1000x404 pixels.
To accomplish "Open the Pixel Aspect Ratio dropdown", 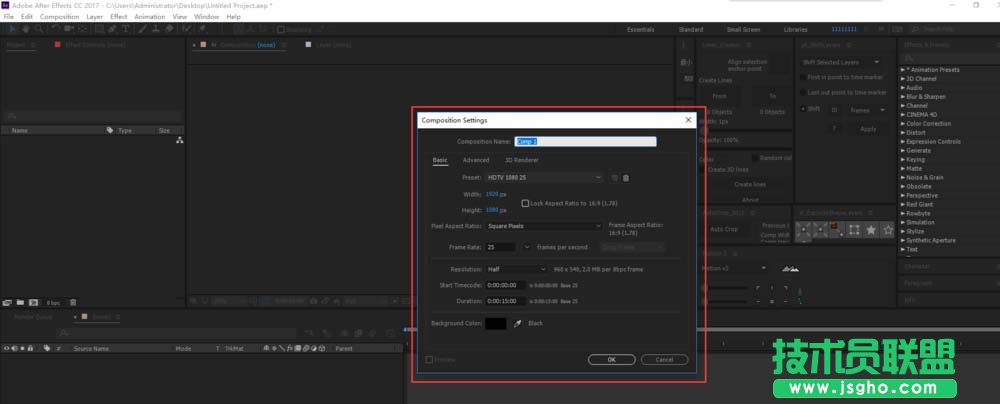I will point(545,226).
